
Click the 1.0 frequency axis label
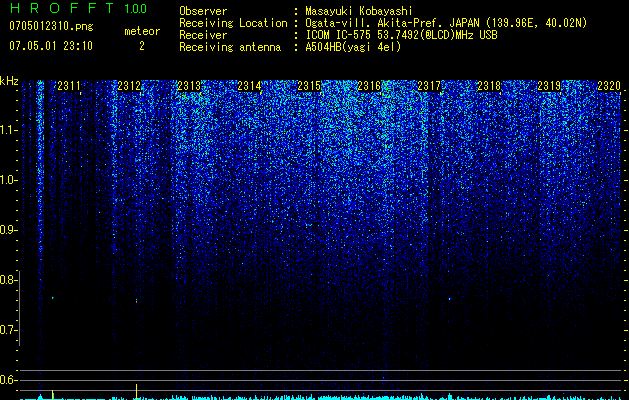9,180
